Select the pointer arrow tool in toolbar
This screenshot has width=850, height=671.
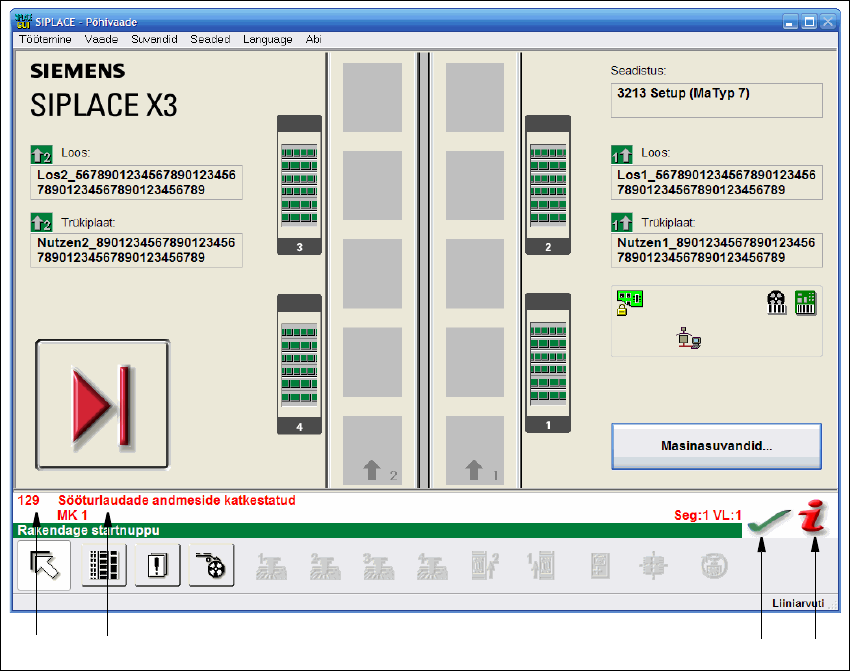(x=44, y=565)
